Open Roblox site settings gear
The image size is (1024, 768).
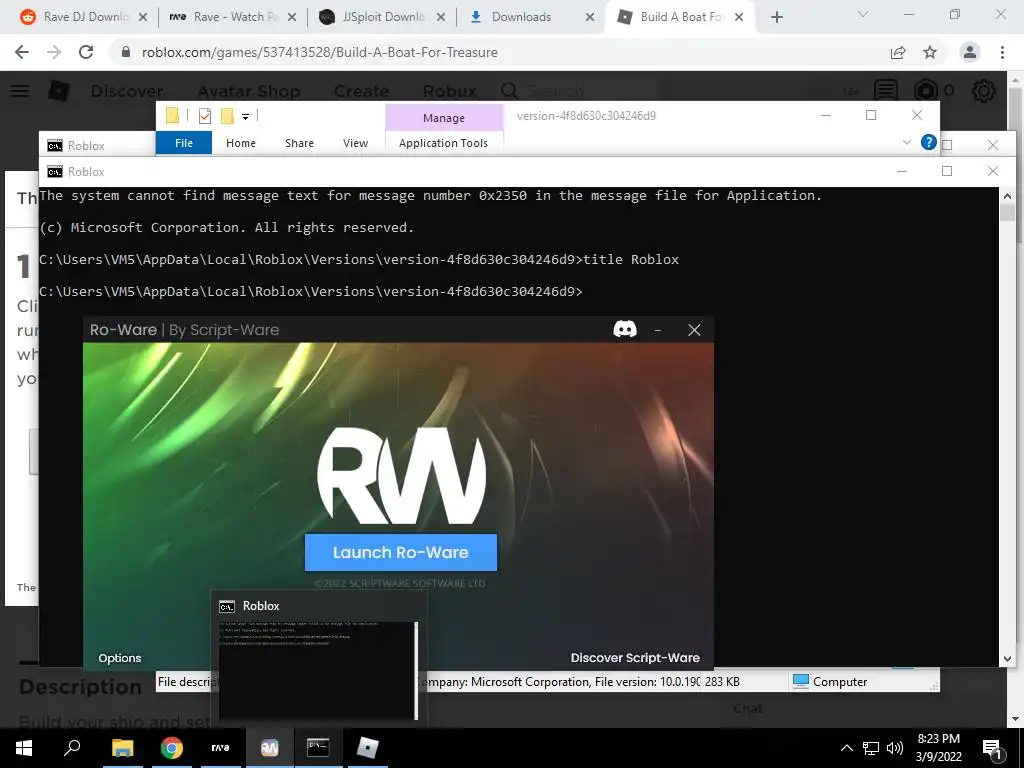tap(984, 91)
